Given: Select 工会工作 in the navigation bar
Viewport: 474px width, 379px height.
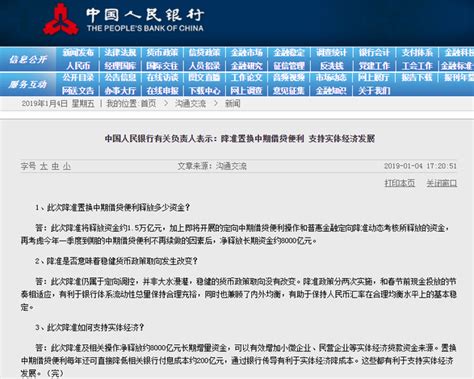Looking at the screenshot, I should [417, 66].
